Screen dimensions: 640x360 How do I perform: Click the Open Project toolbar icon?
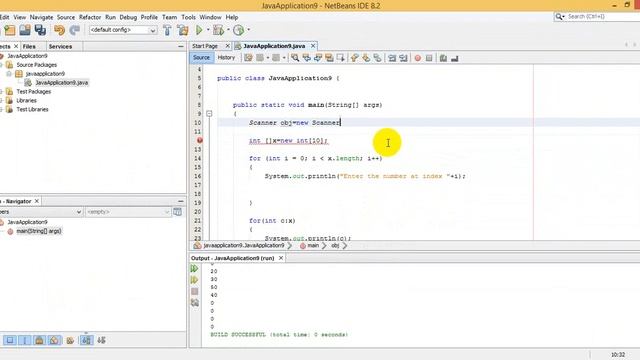(x=25, y=30)
